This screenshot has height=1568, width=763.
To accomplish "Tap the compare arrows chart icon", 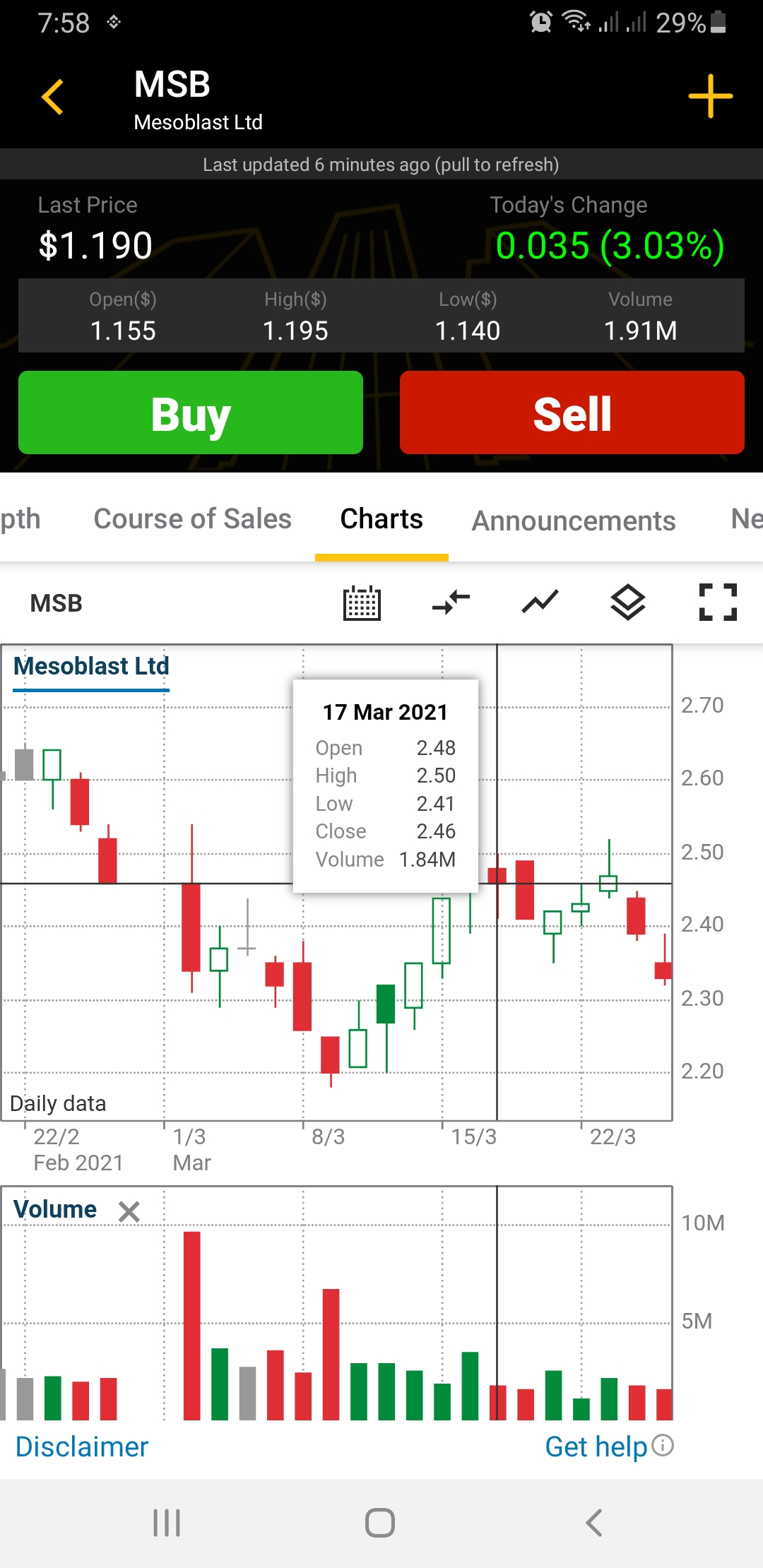I will point(451,602).
